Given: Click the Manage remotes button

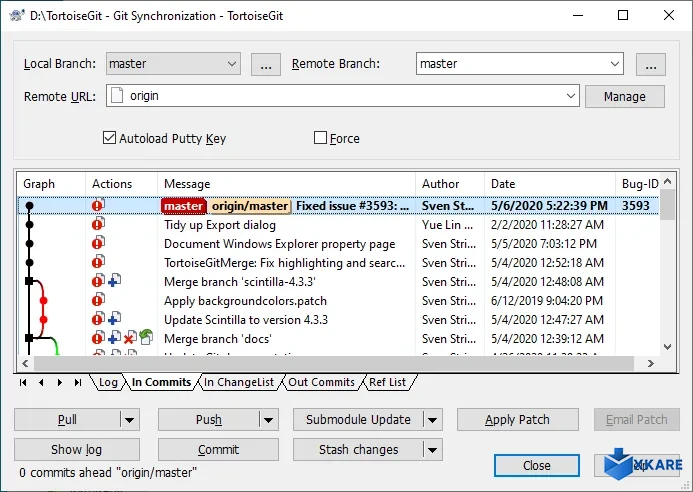Looking at the screenshot, I should pos(624,96).
